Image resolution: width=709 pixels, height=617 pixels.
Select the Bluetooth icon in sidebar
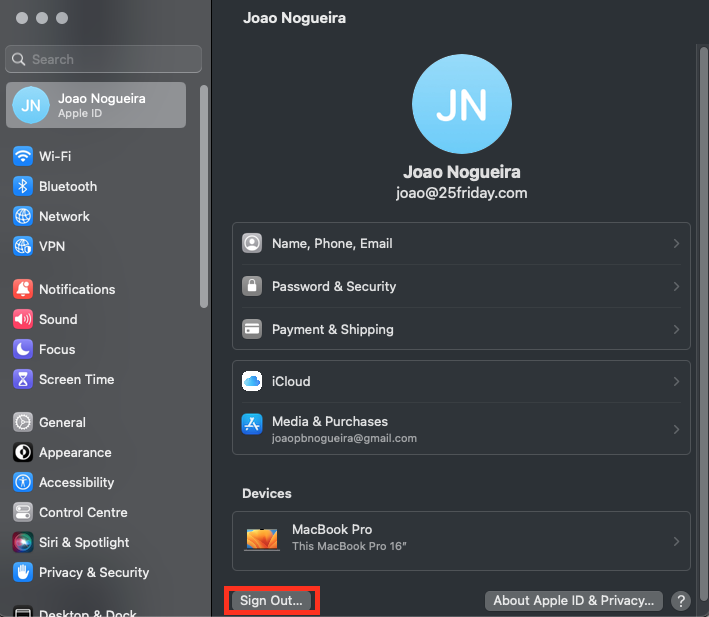click(x=23, y=186)
